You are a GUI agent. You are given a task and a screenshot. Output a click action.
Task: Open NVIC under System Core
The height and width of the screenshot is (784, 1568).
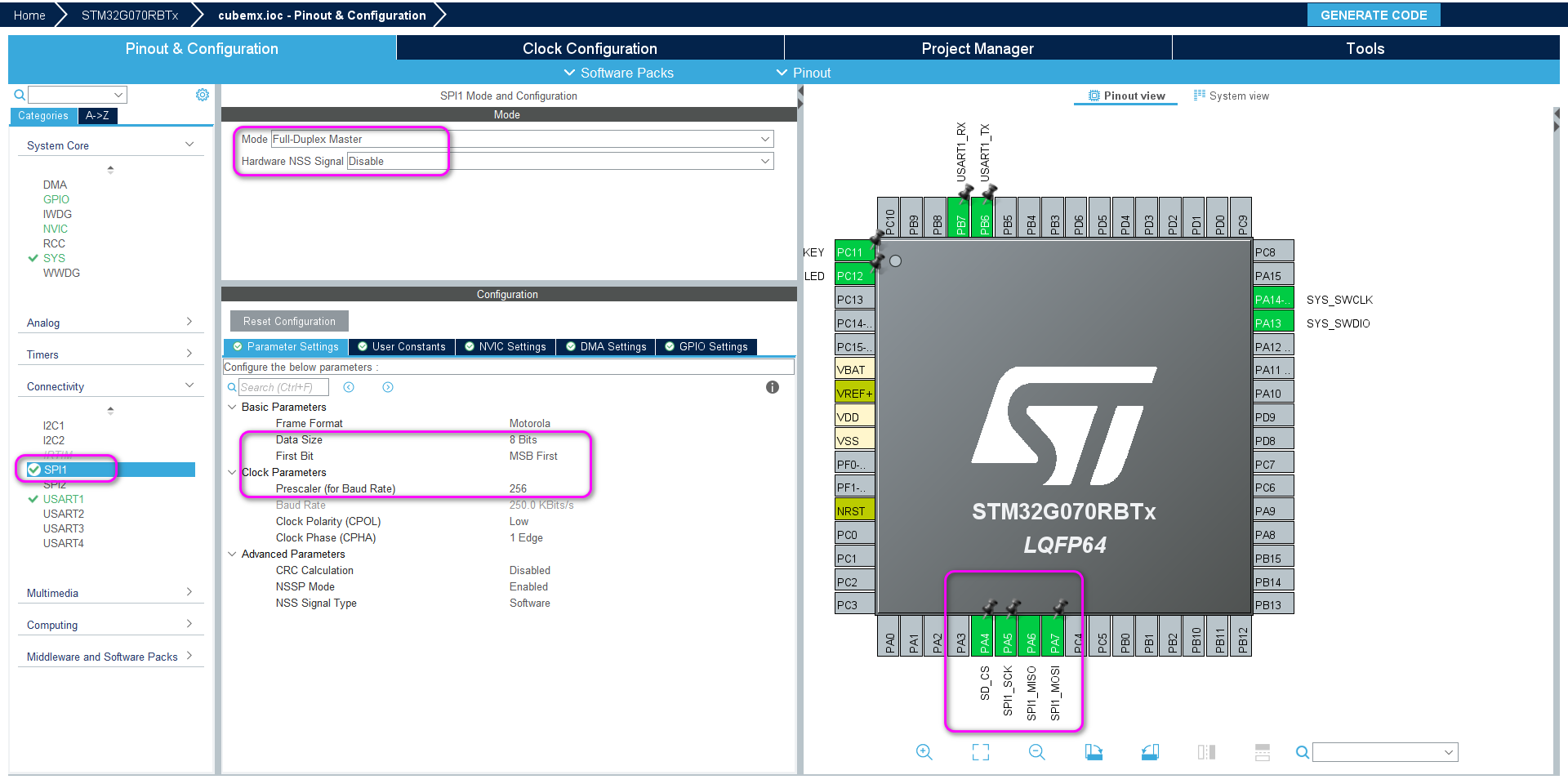[x=56, y=229]
